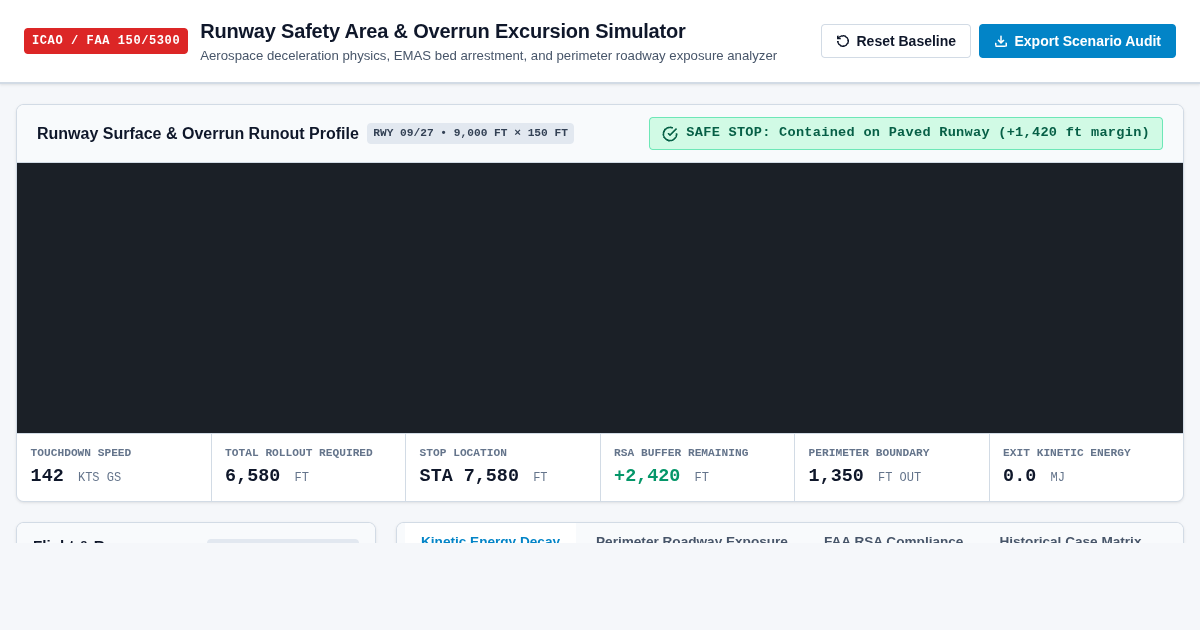Click the Reset Baseline button
Viewport: 1200px width, 630px height.
pyautogui.click(x=896, y=41)
